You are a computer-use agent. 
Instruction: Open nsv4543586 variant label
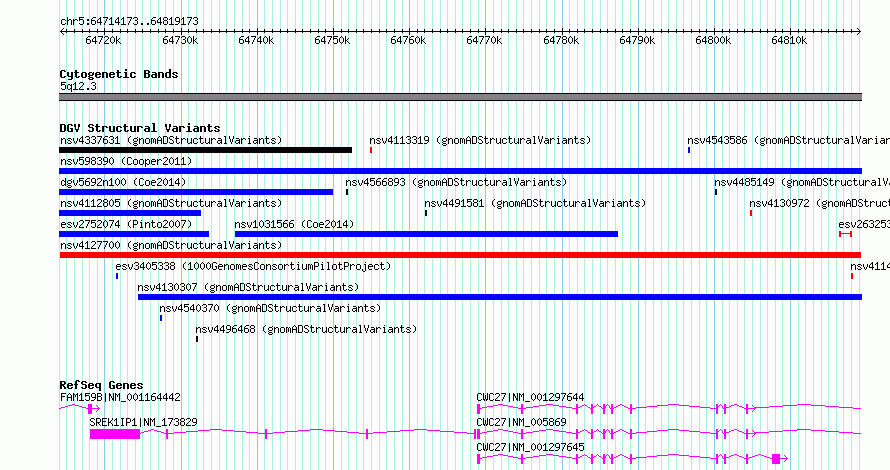[788, 140]
